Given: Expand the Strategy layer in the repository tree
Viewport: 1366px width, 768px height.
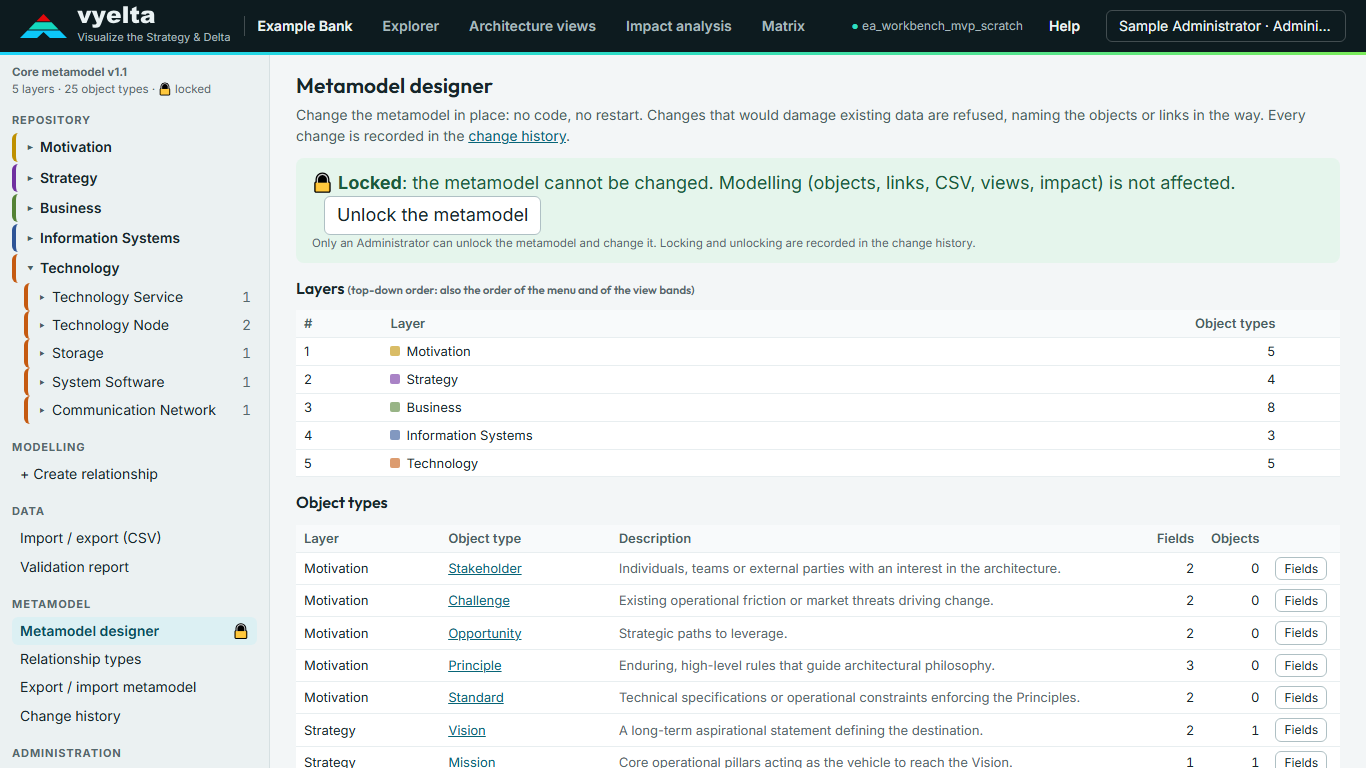Looking at the screenshot, I should coord(31,178).
